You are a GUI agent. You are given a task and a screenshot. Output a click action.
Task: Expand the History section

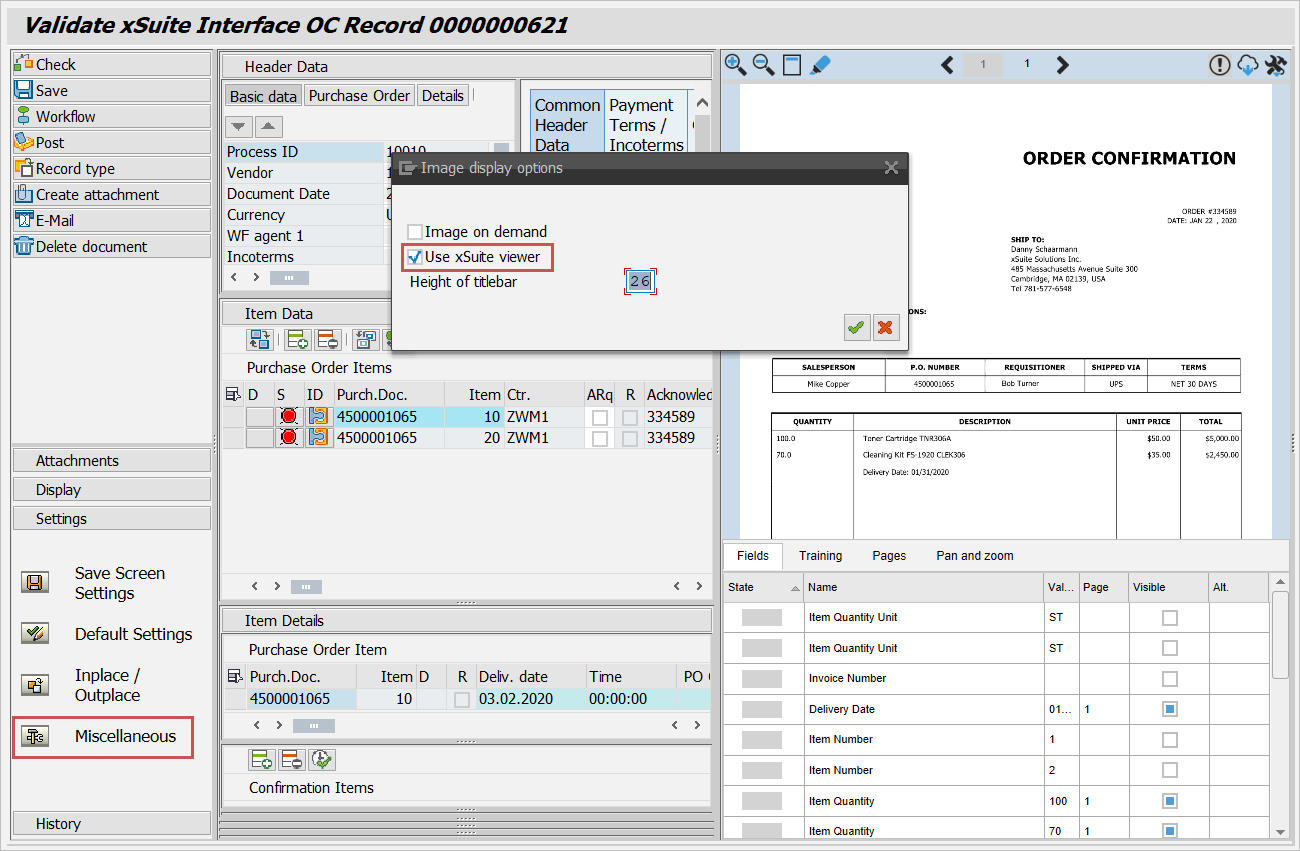[x=112, y=824]
